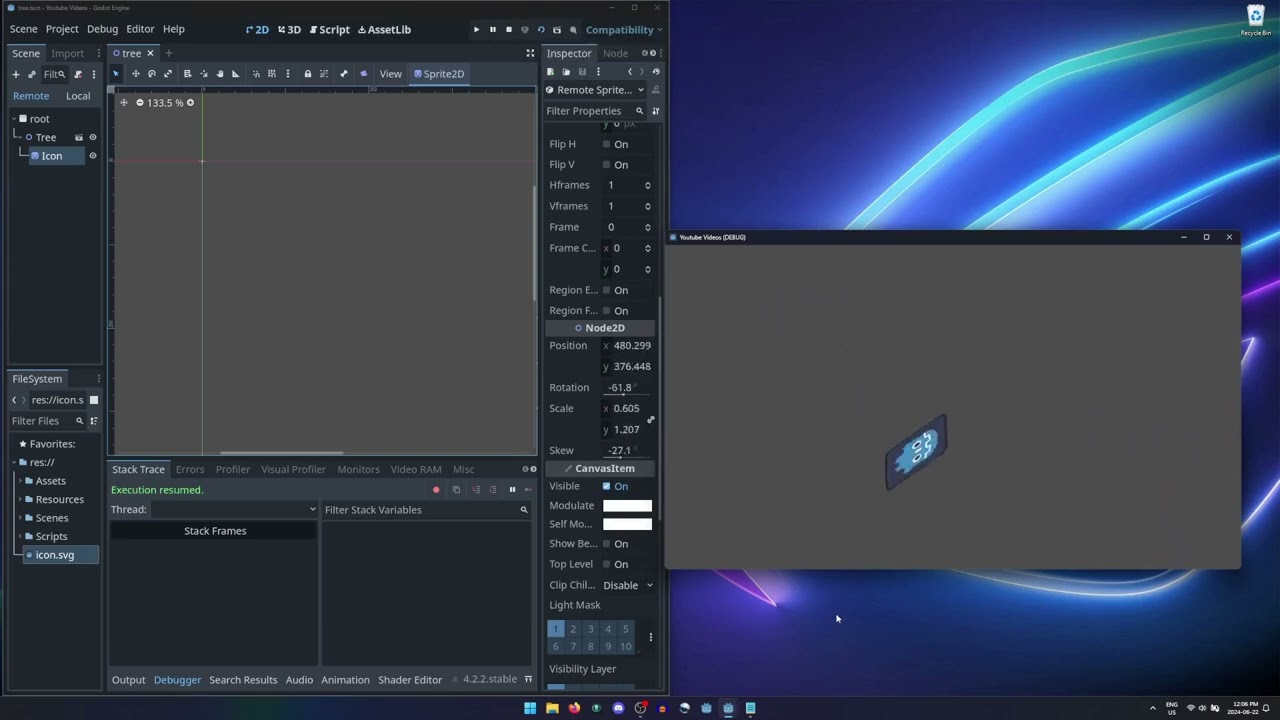Open the Scene menu
Image resolution: width=1280 pixels, height=720 pixels.
(x=24, y=30)
